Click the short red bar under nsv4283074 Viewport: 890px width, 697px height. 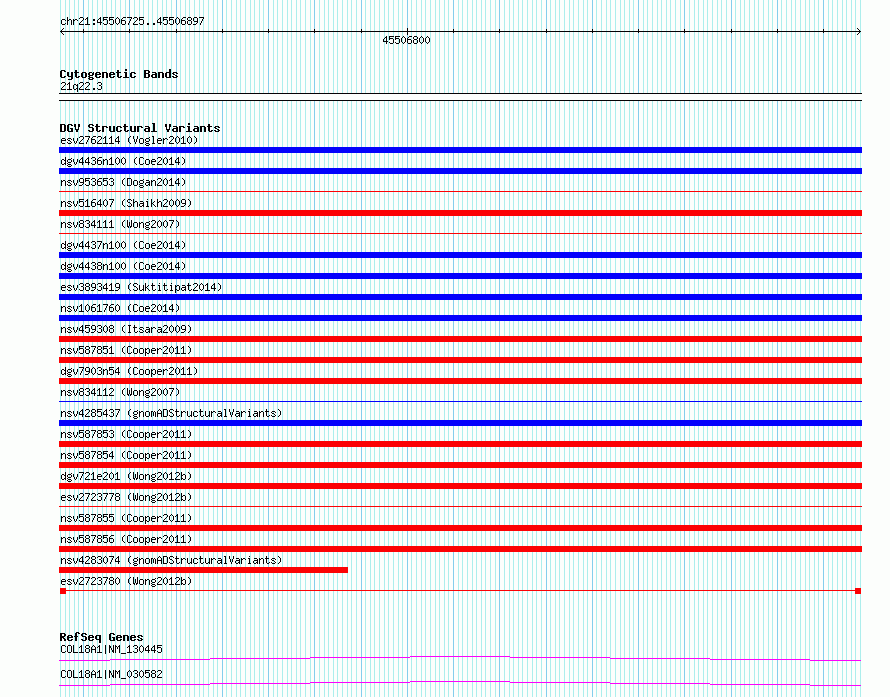[x=203, y=570]
